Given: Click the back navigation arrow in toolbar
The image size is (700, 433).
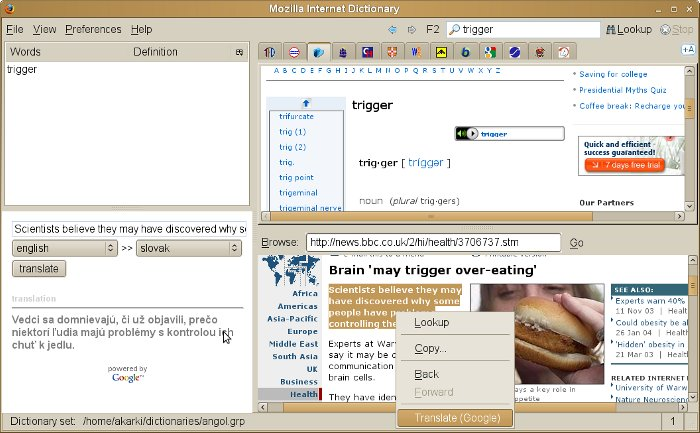Looking at the screenshot, I should 392,29.
